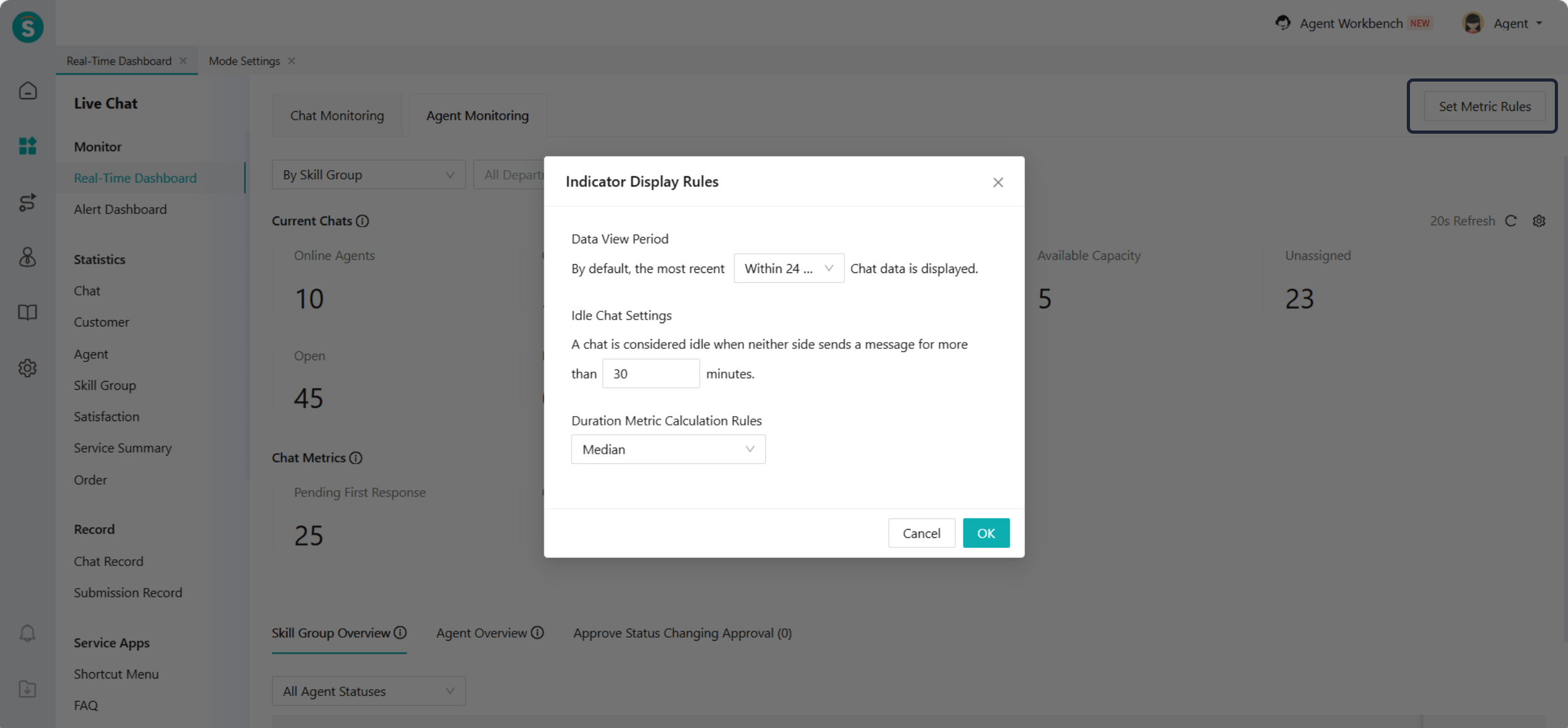
Task: Click the home icon in left sidebar
Action: (28, 92)
